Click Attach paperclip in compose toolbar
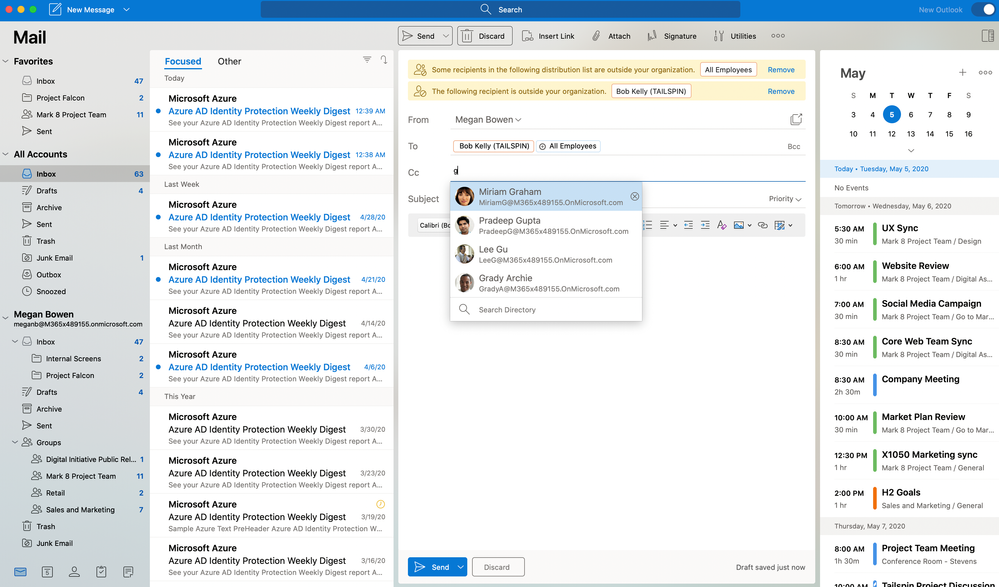This screenshot has width=999, height=587. [x=611, y=36]
